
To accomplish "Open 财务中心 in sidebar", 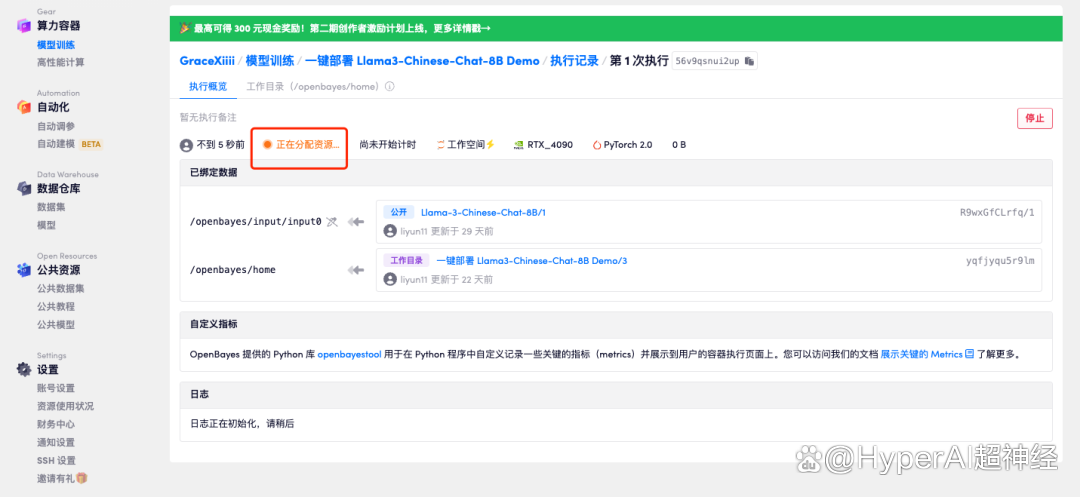I will coord(56,424).
